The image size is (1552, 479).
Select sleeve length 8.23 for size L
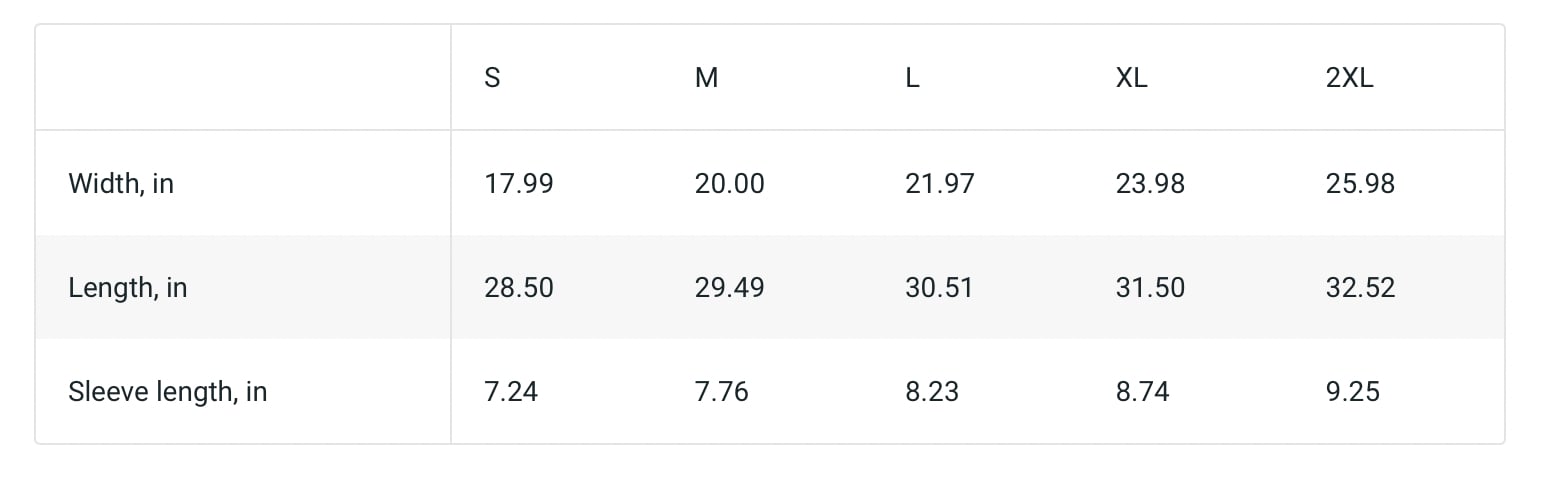pos(932,391)
